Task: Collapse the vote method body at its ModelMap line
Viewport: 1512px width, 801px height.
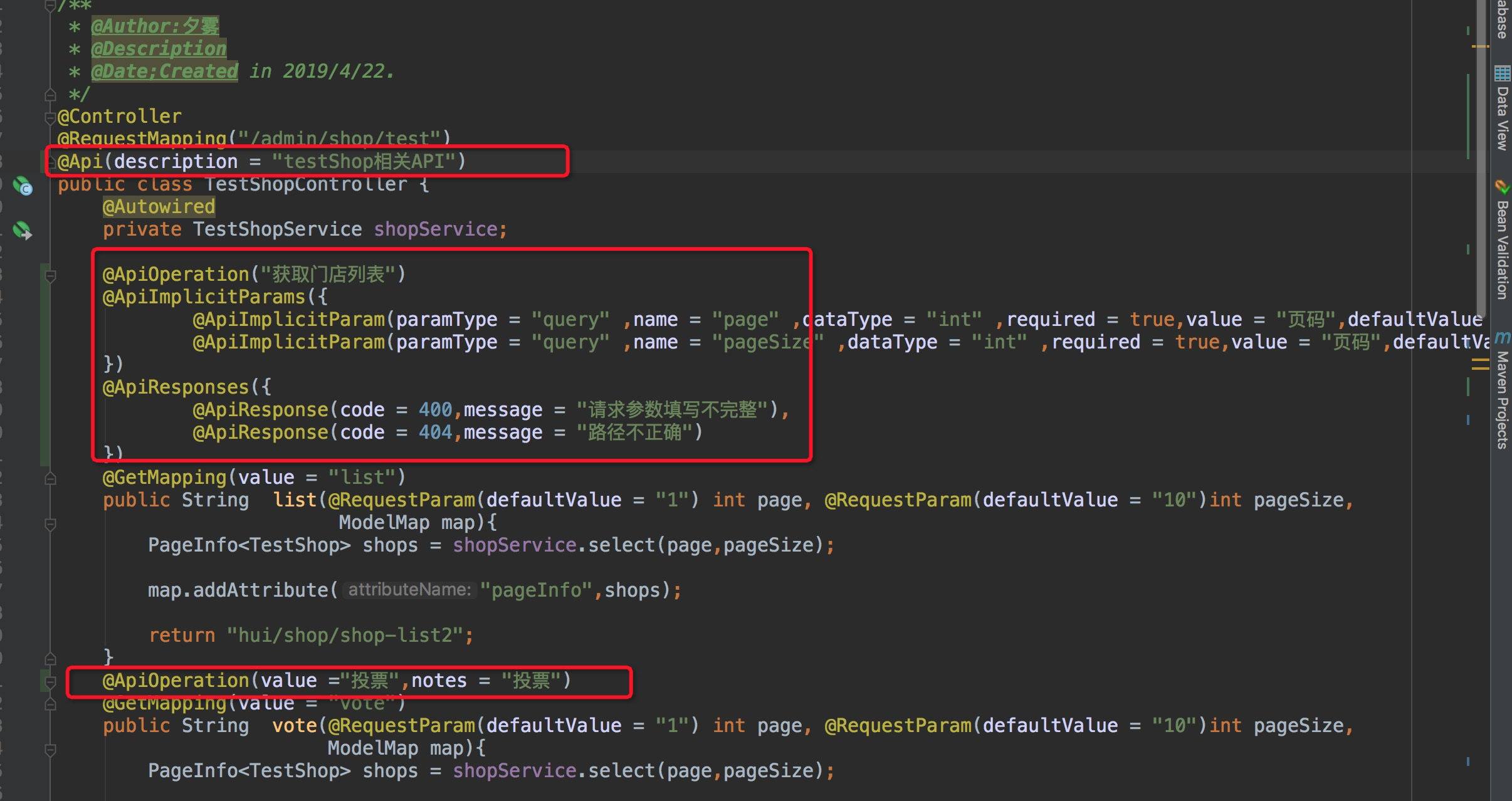Action: [x=51, y=750]
